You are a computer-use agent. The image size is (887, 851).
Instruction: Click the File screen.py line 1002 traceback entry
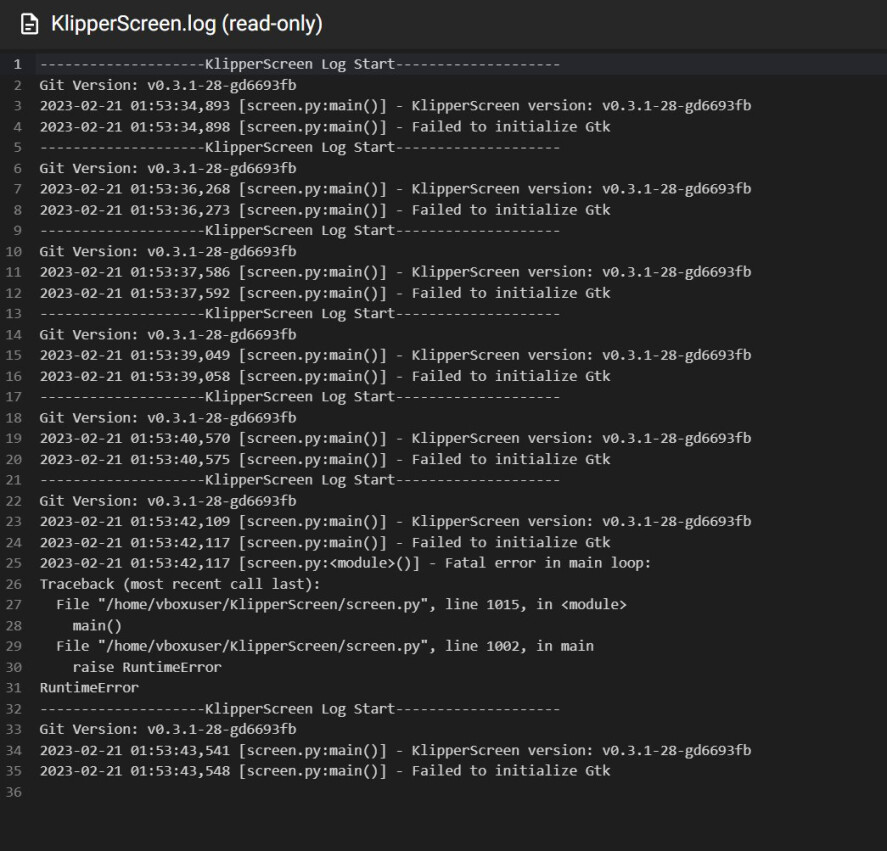click(x=325, y=646)
